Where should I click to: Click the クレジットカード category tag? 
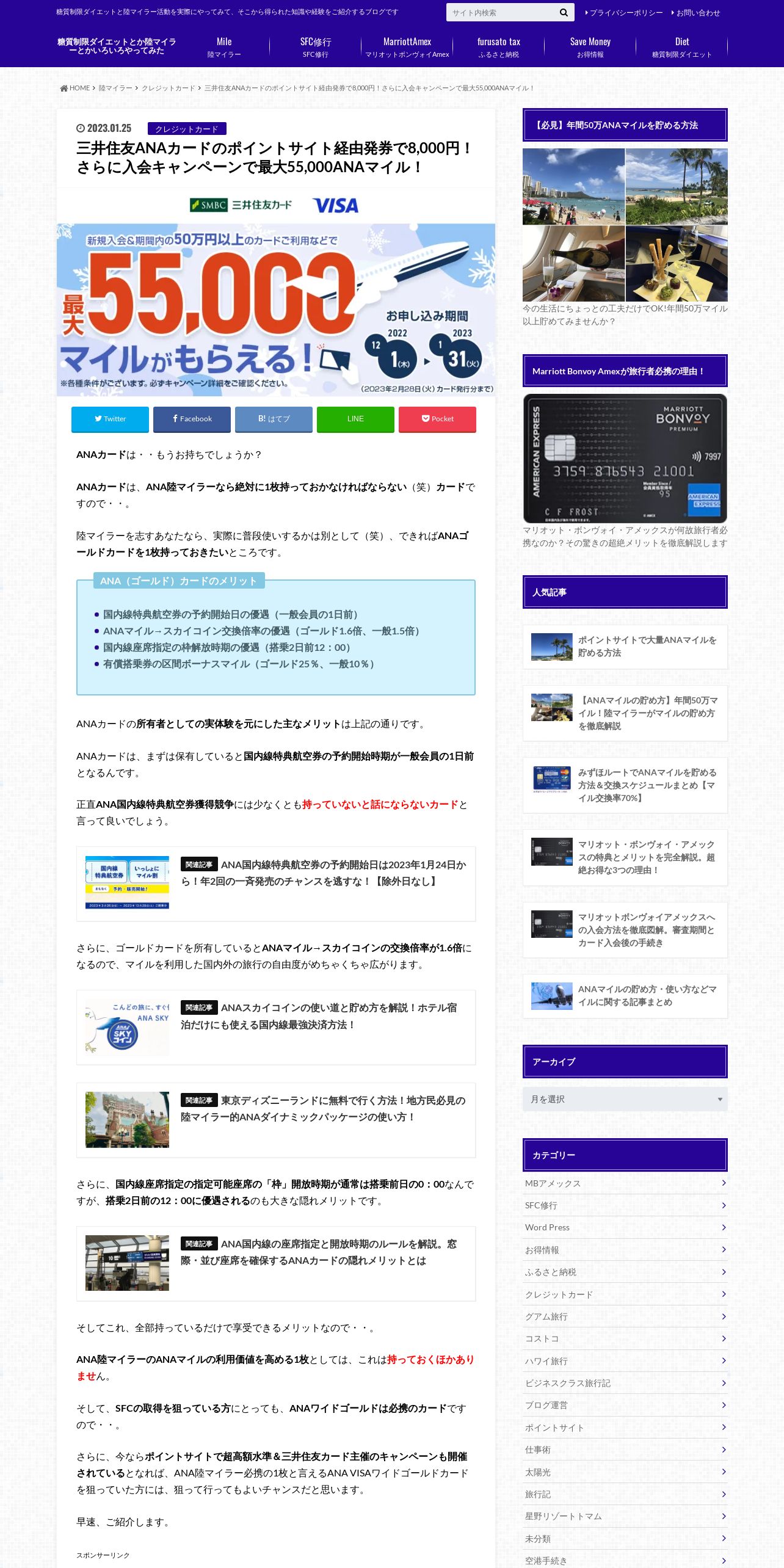(187, 129)
